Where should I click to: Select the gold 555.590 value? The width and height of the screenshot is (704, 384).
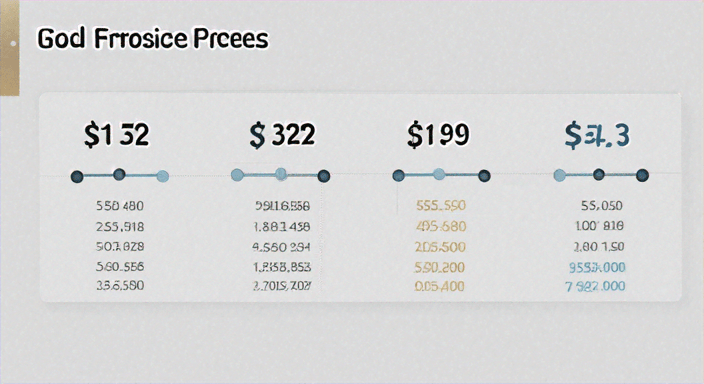441,206
